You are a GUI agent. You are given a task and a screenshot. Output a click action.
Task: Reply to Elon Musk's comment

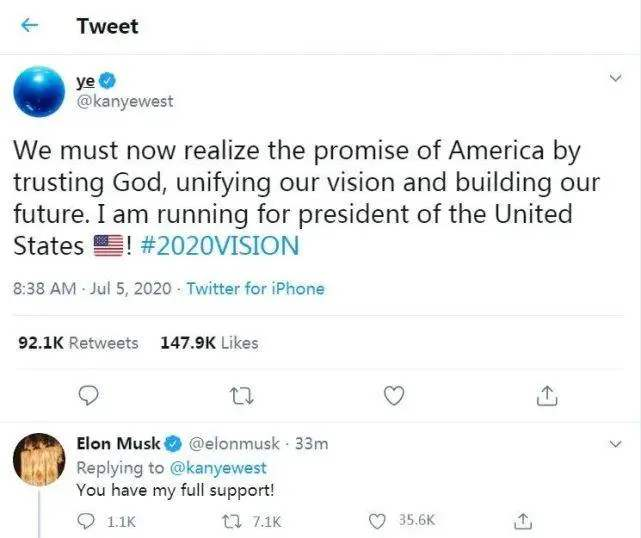click(87, 520)
